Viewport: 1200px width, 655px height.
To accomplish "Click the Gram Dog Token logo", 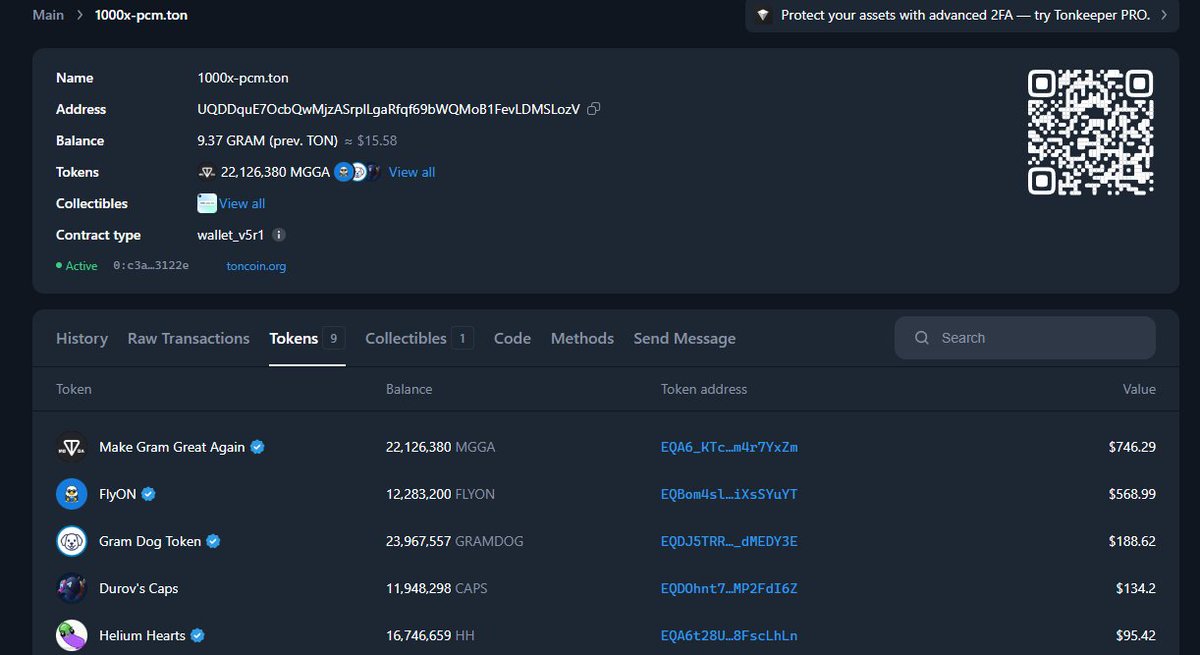I will (x=72, y=541).
